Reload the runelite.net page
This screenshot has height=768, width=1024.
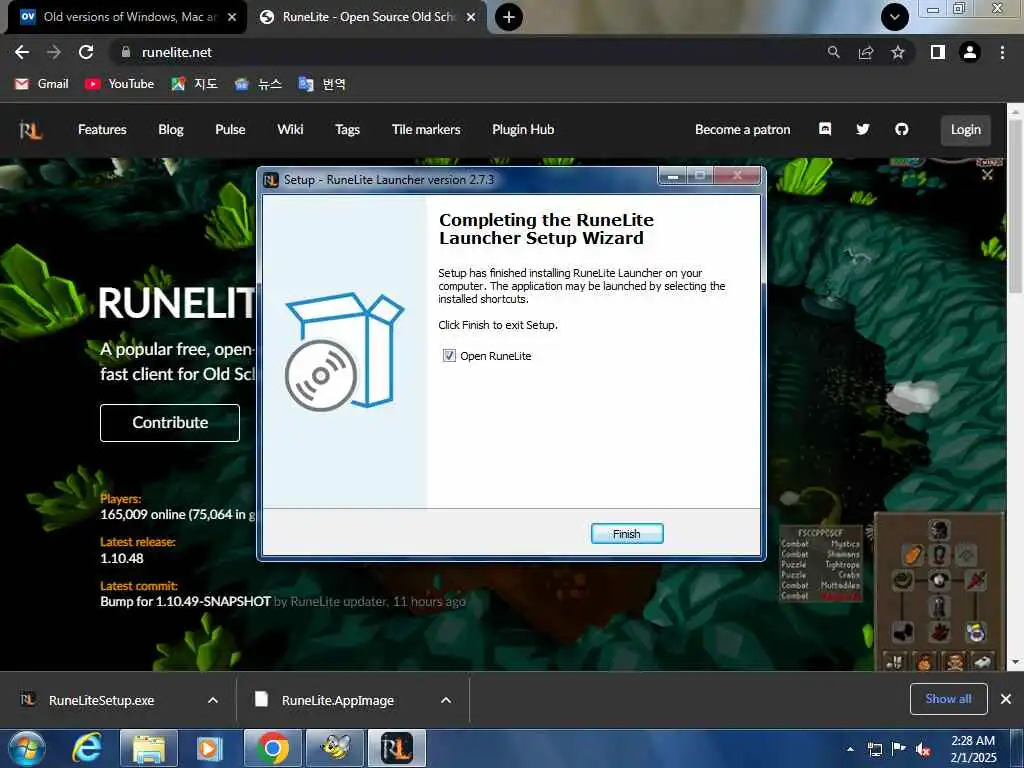(86, 52)
